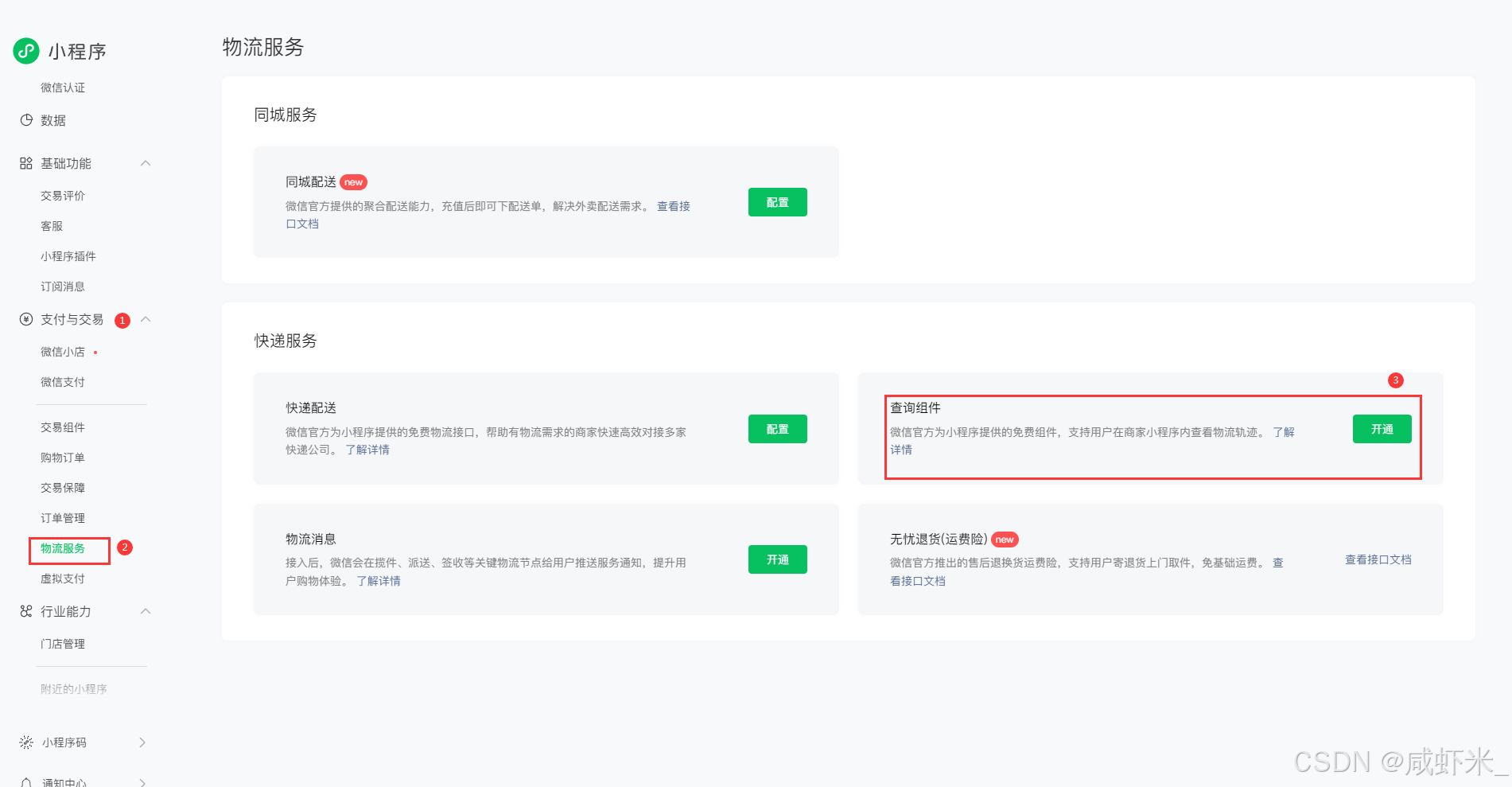The image size is (1512, 787).
Task: Open 门店管理 page
Action: 63,644
